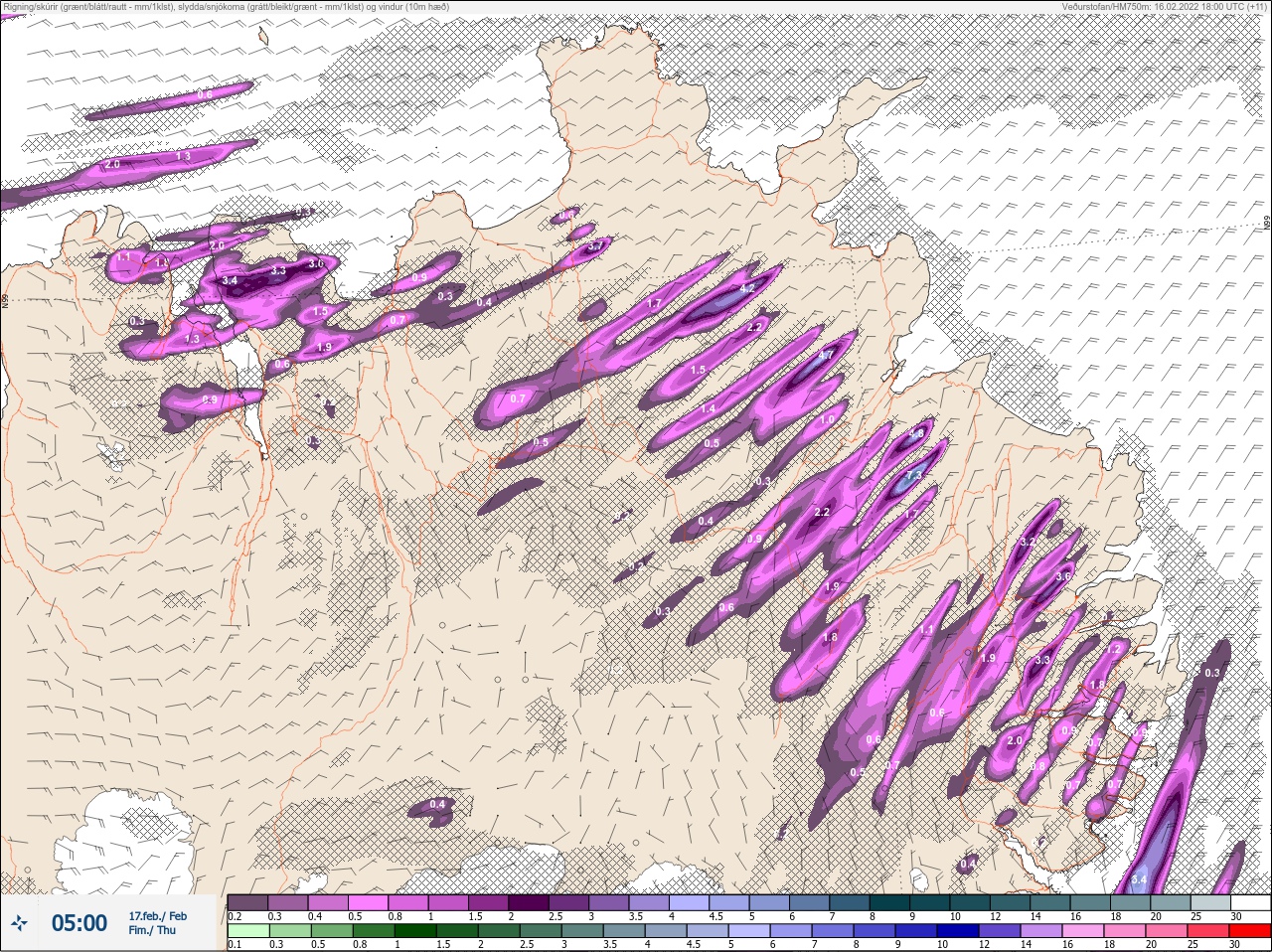Click the 3.7 precipitation value label
Screen dimensions: 1272x952
coord(595,245)
